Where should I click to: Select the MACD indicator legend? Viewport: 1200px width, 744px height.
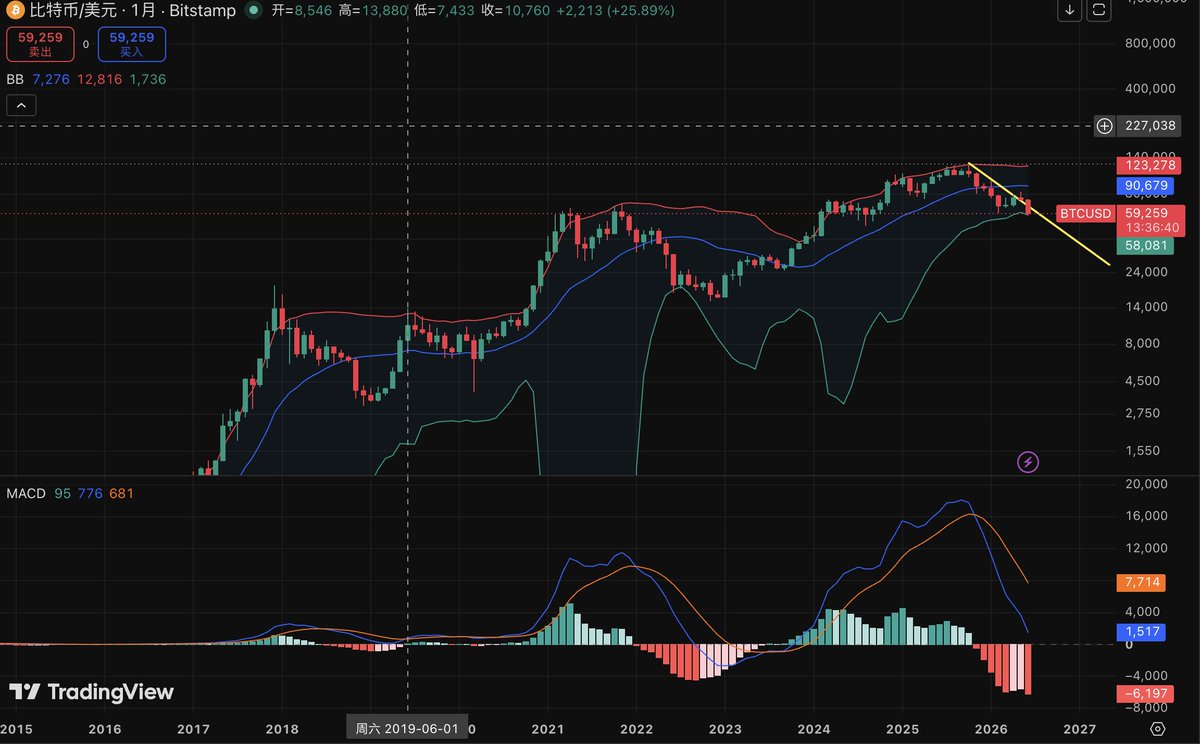26,493
